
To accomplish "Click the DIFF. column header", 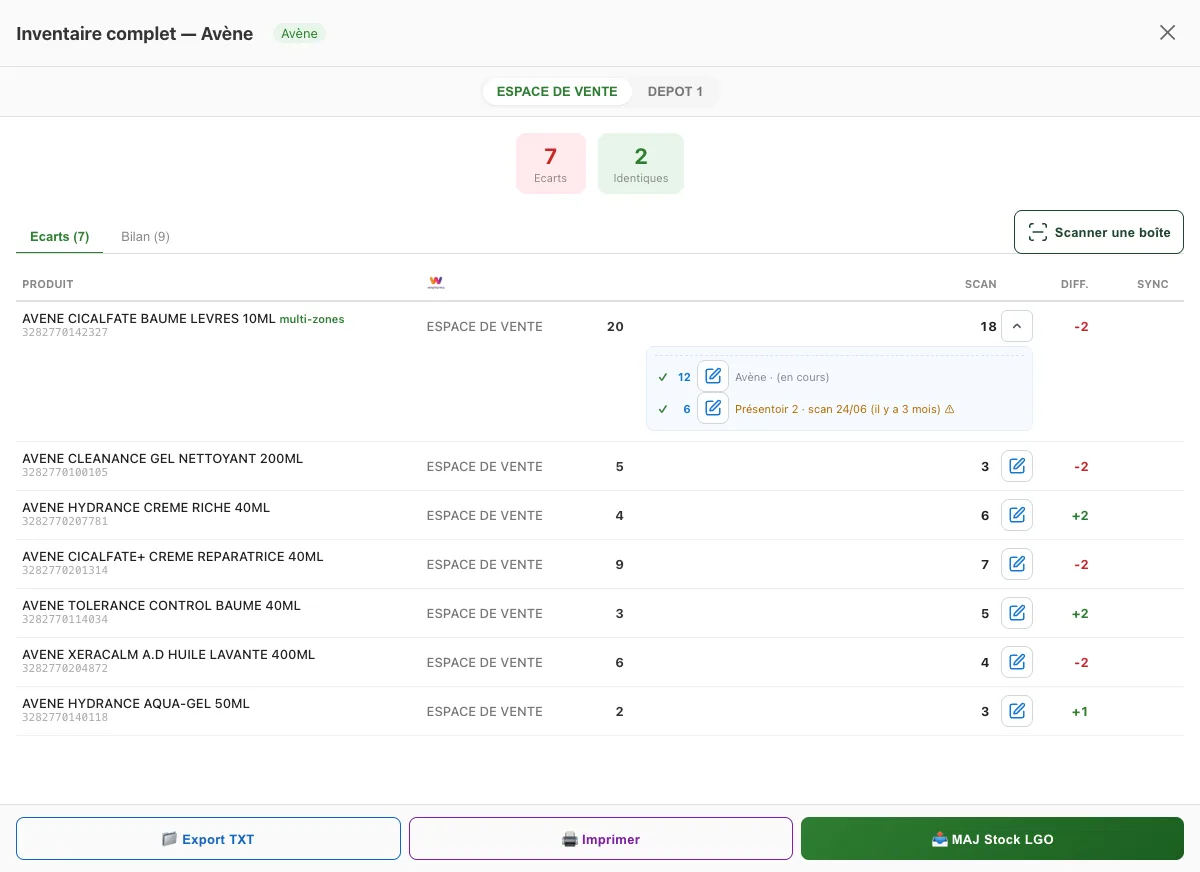I will (1075, 284).
